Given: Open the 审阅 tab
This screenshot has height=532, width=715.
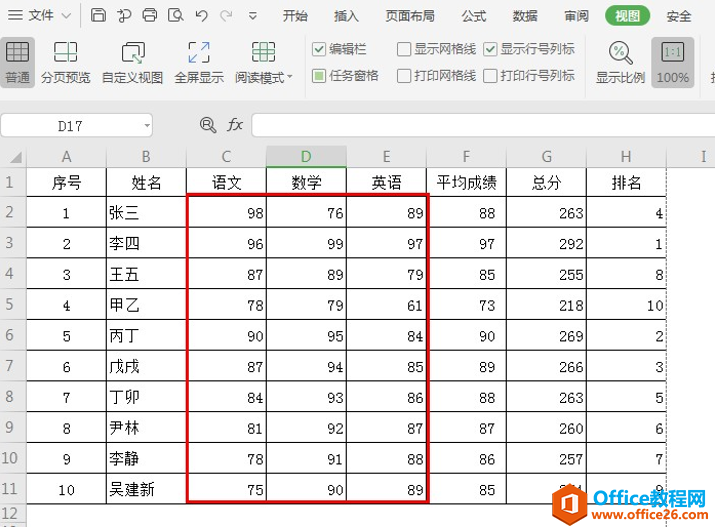Looking at the screenshot, I should click(x=576, y=16).
